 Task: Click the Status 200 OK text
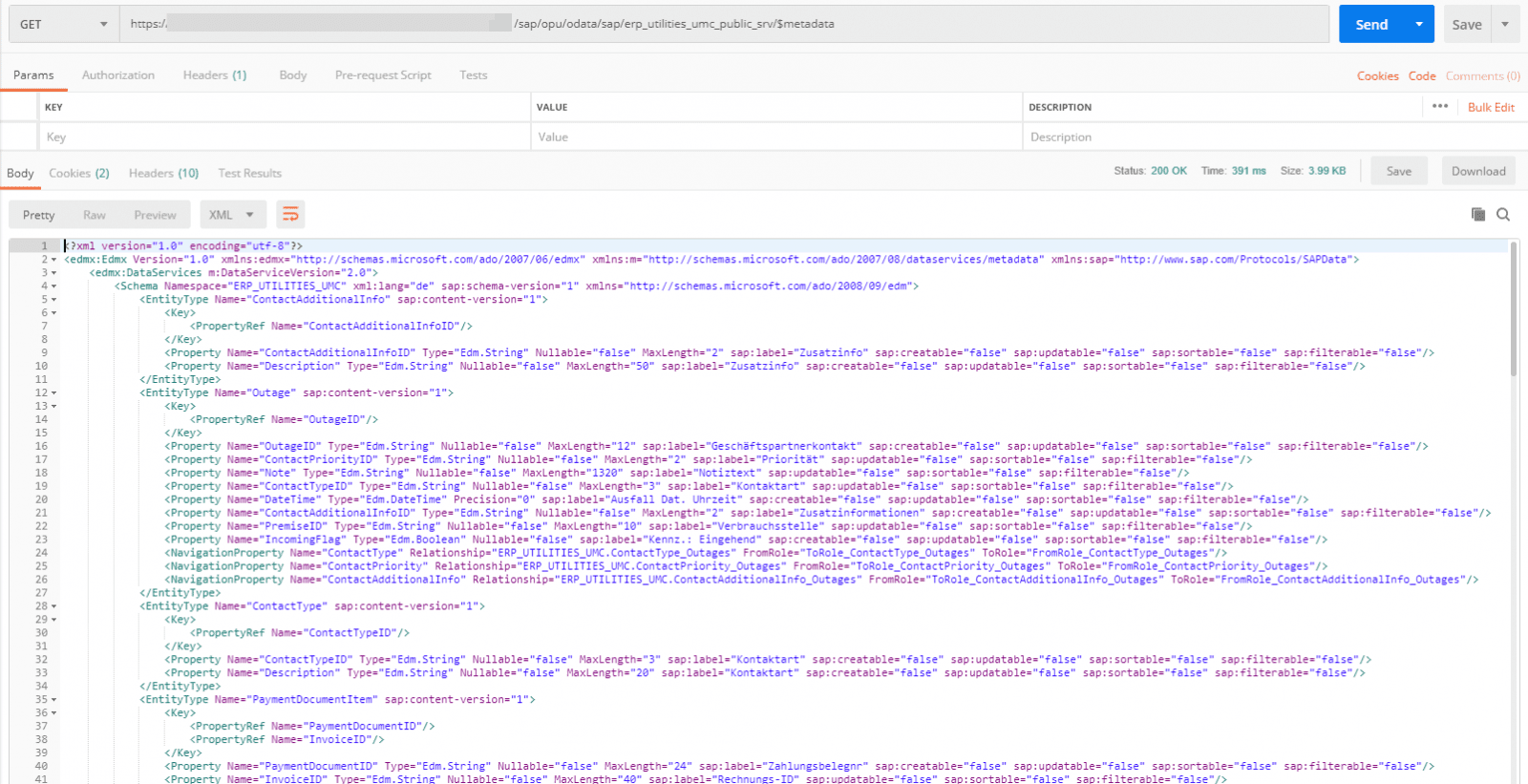[x=1150, y=171]
